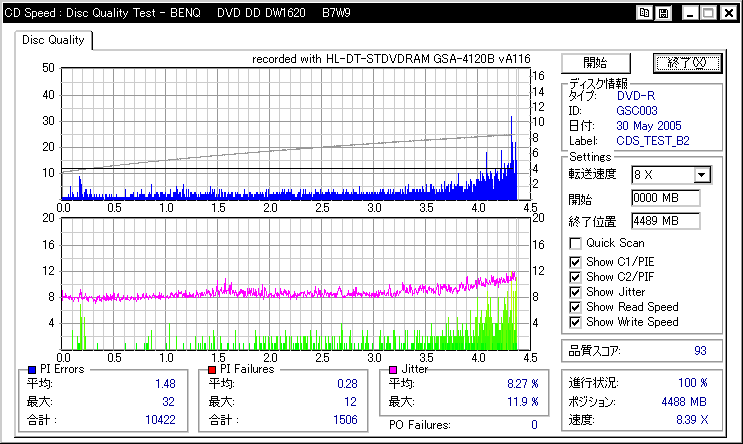Toggle Show C1/PIE checkbox
Screen dimensions: 743x444
coord(575,262)
